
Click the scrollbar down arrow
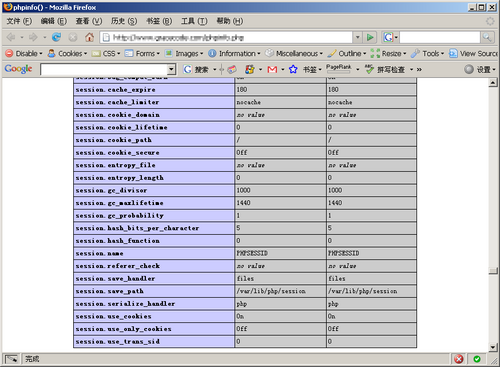click(493, 347)
